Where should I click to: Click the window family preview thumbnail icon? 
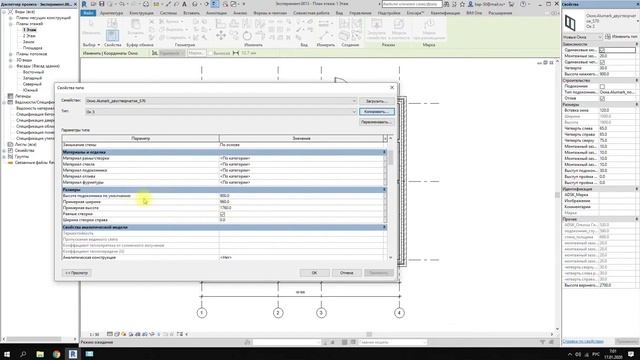click(x=570, y=22)
